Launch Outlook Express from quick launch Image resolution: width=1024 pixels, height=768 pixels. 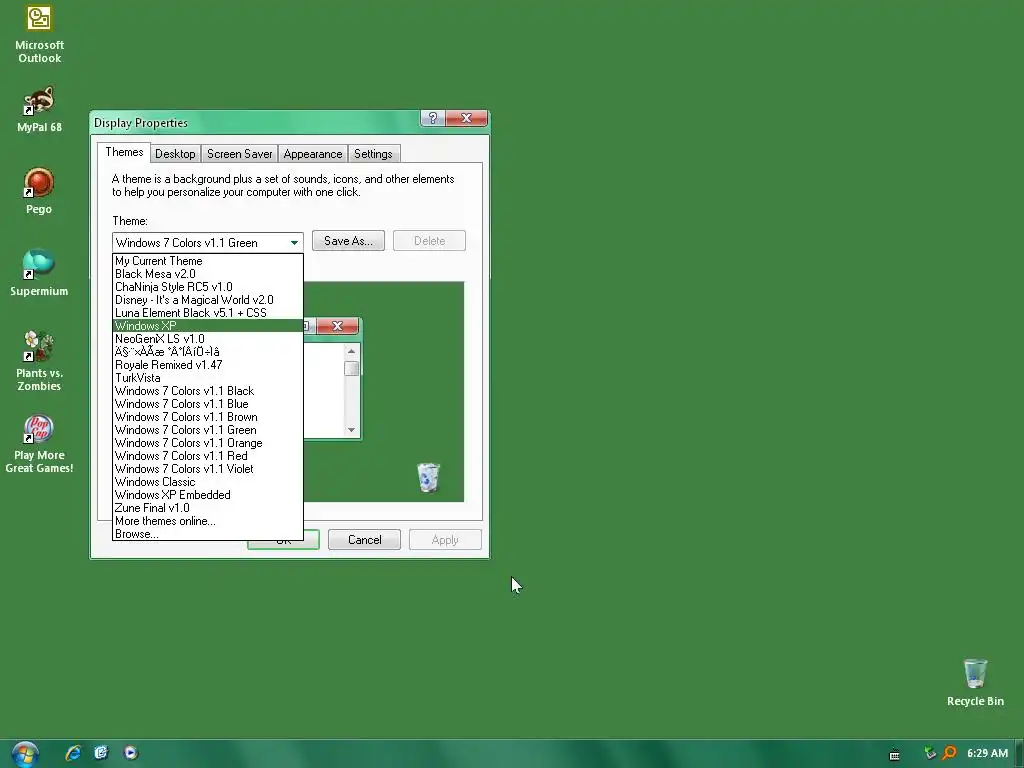[x=101, y=753]
